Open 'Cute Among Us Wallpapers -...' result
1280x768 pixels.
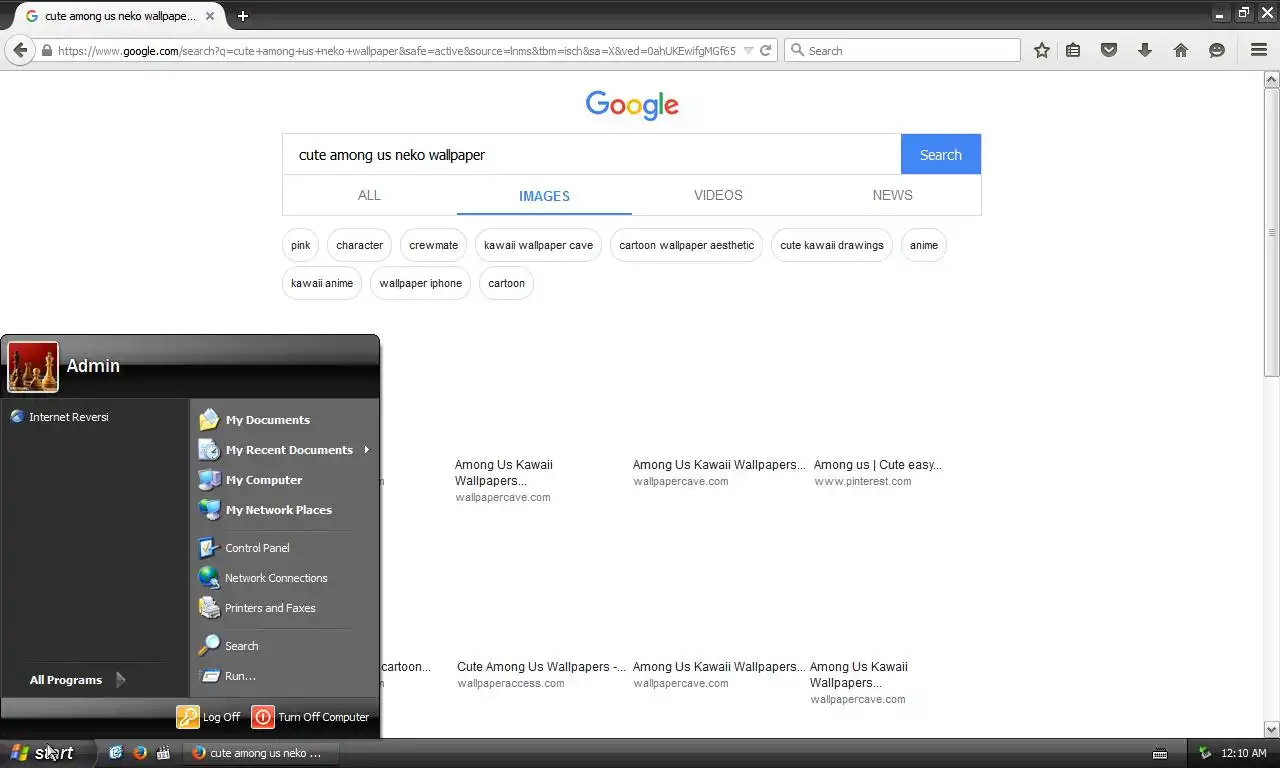click(541, 666)
